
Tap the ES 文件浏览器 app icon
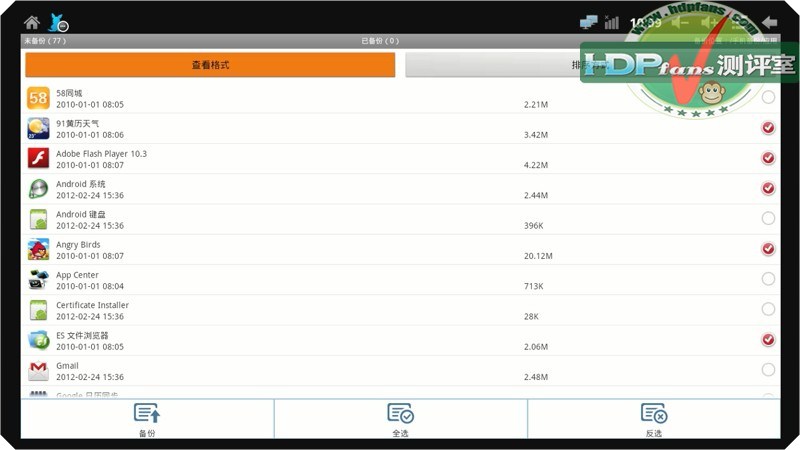(x=38, y=340)
